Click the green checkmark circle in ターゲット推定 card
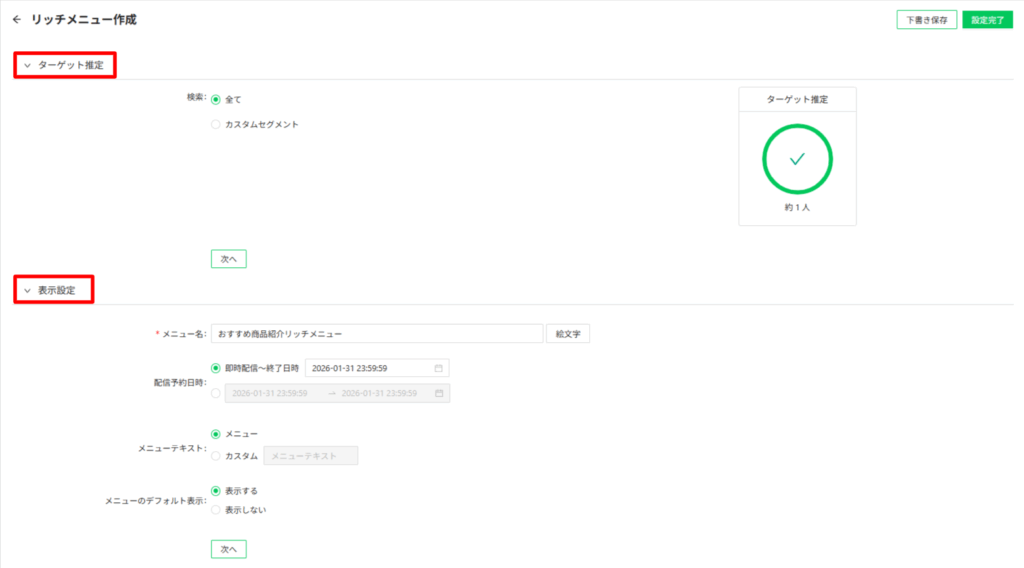 point(797,159)
